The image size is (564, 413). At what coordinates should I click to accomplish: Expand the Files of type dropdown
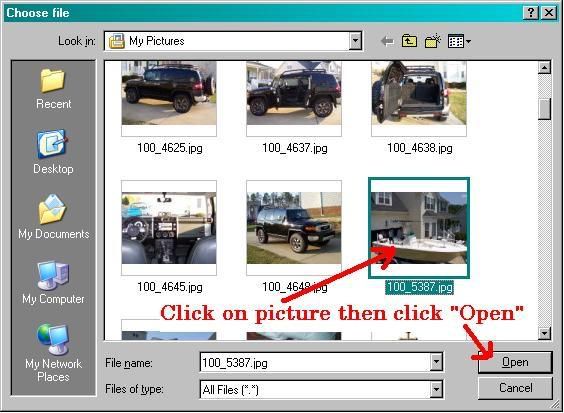[436, 390]
